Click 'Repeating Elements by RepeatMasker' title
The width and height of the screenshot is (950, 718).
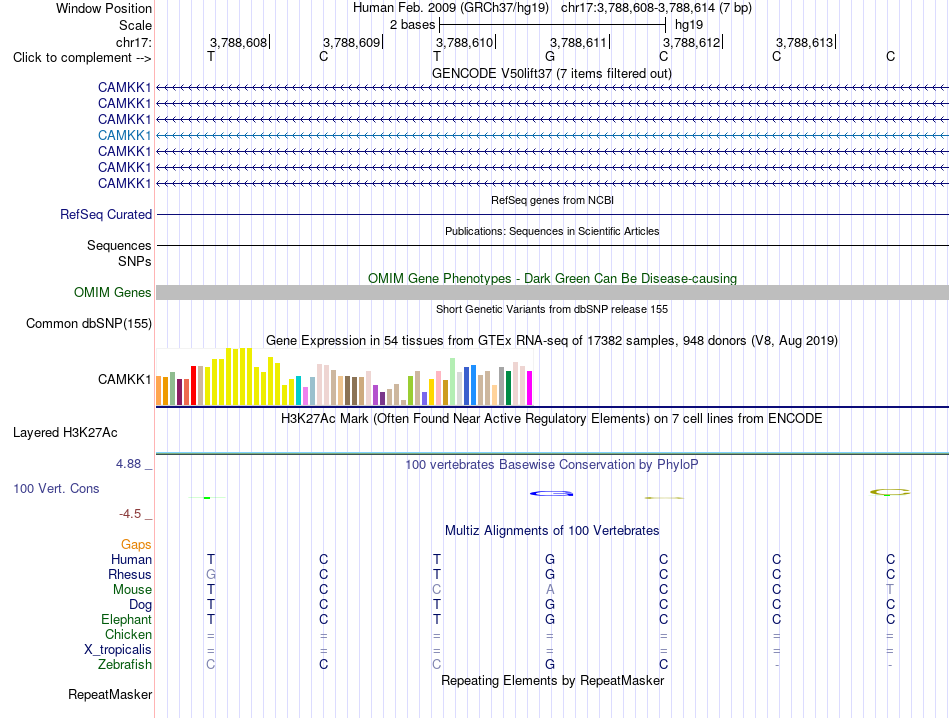click(553, 680)
